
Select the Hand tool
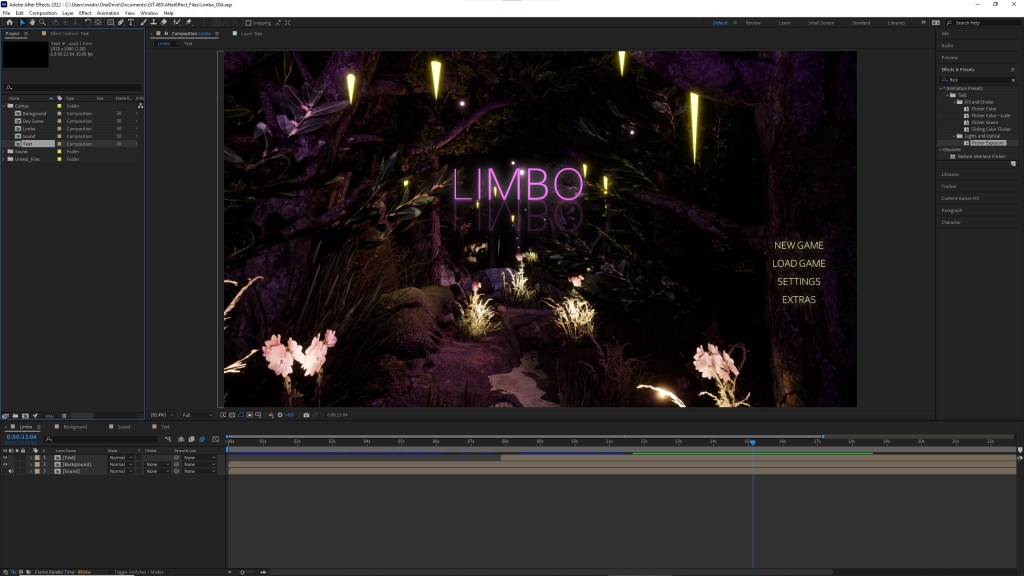pyautogui.click(x=33, y=22)
